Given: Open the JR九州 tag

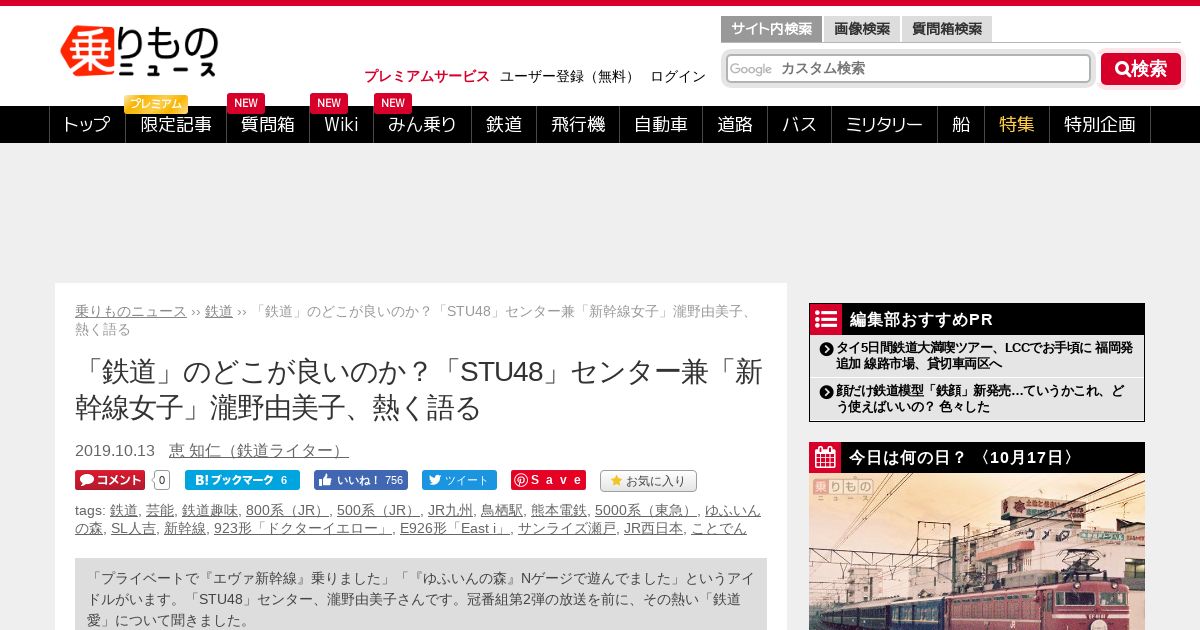Looking at the screenshot, I should pyautogui.click(x=450, y=510).
